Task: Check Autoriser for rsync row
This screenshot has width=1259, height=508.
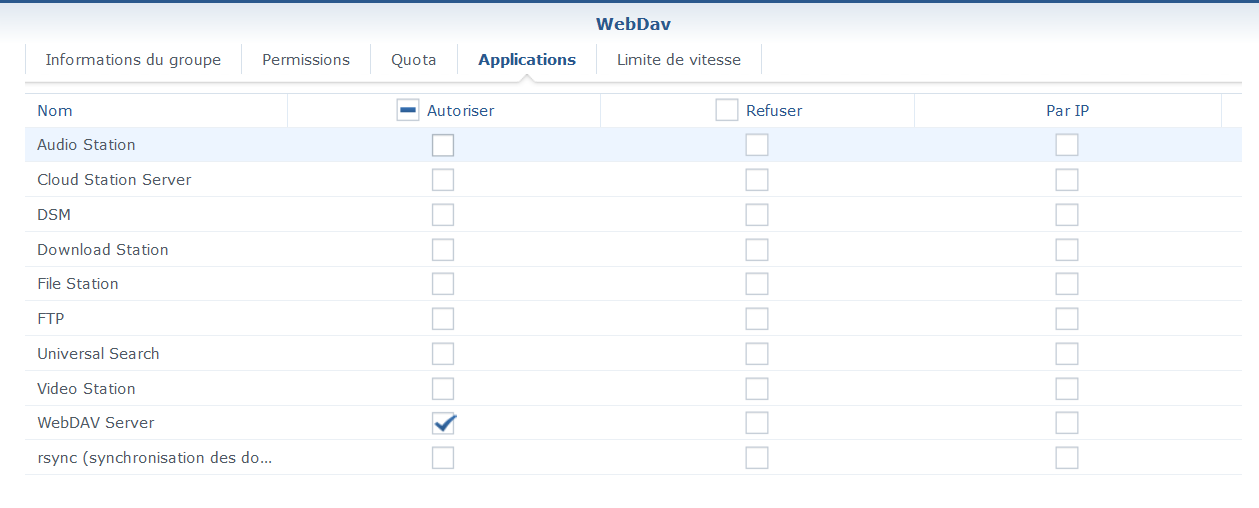Action: 443,458
